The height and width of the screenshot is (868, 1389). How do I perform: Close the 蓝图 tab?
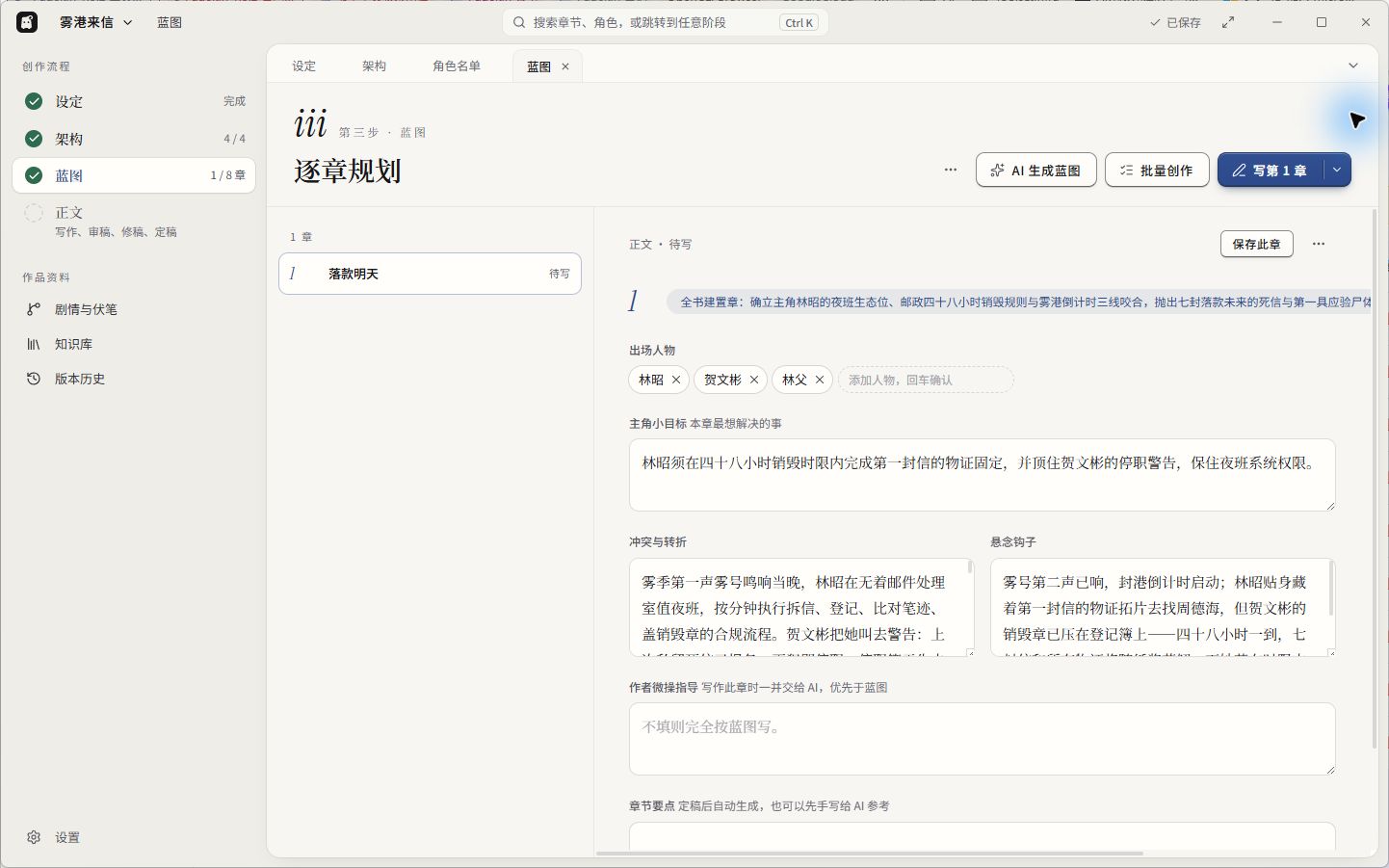point(565,66)
